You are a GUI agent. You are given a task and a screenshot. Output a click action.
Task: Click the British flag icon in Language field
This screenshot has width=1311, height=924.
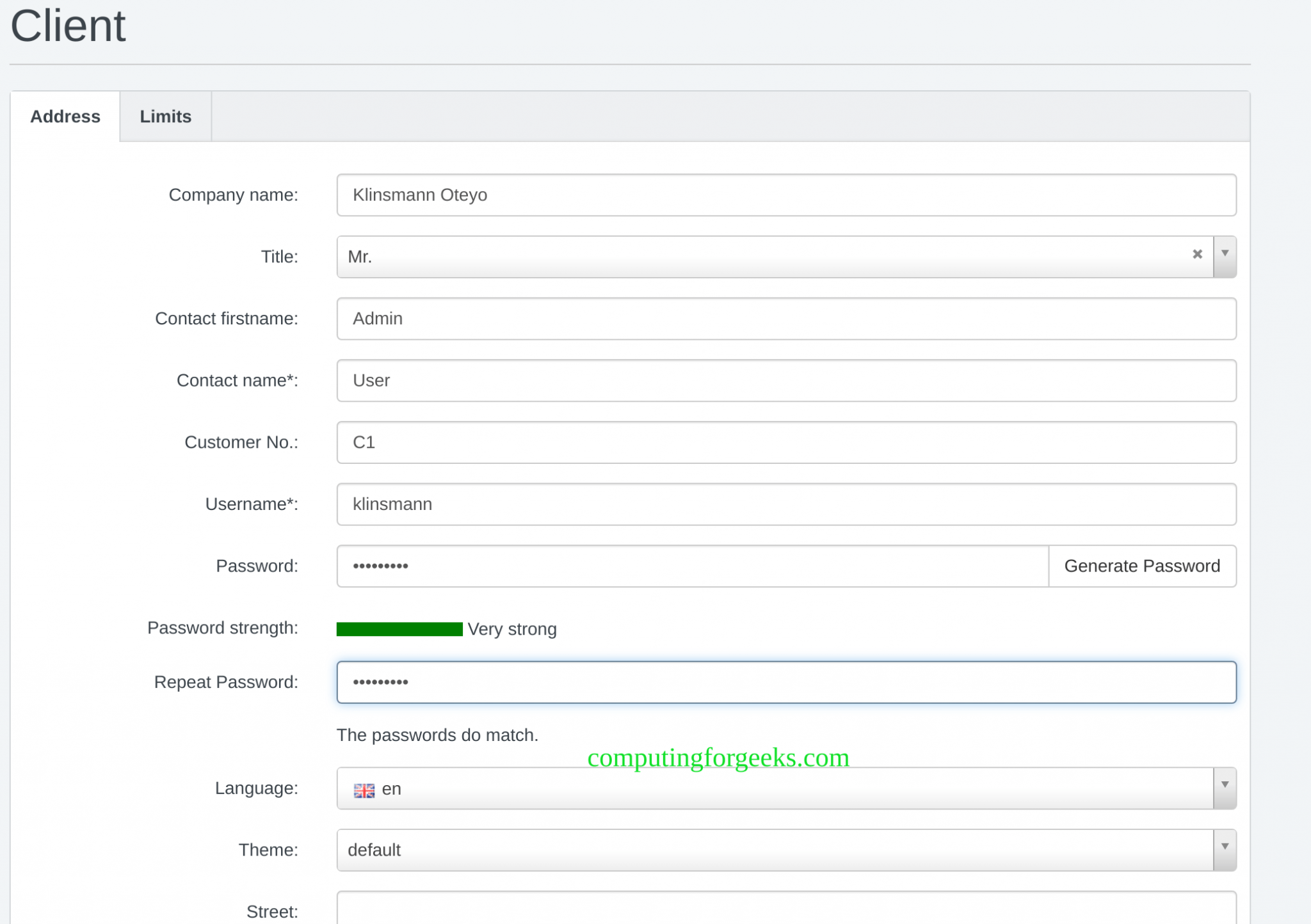pos(364,791)
